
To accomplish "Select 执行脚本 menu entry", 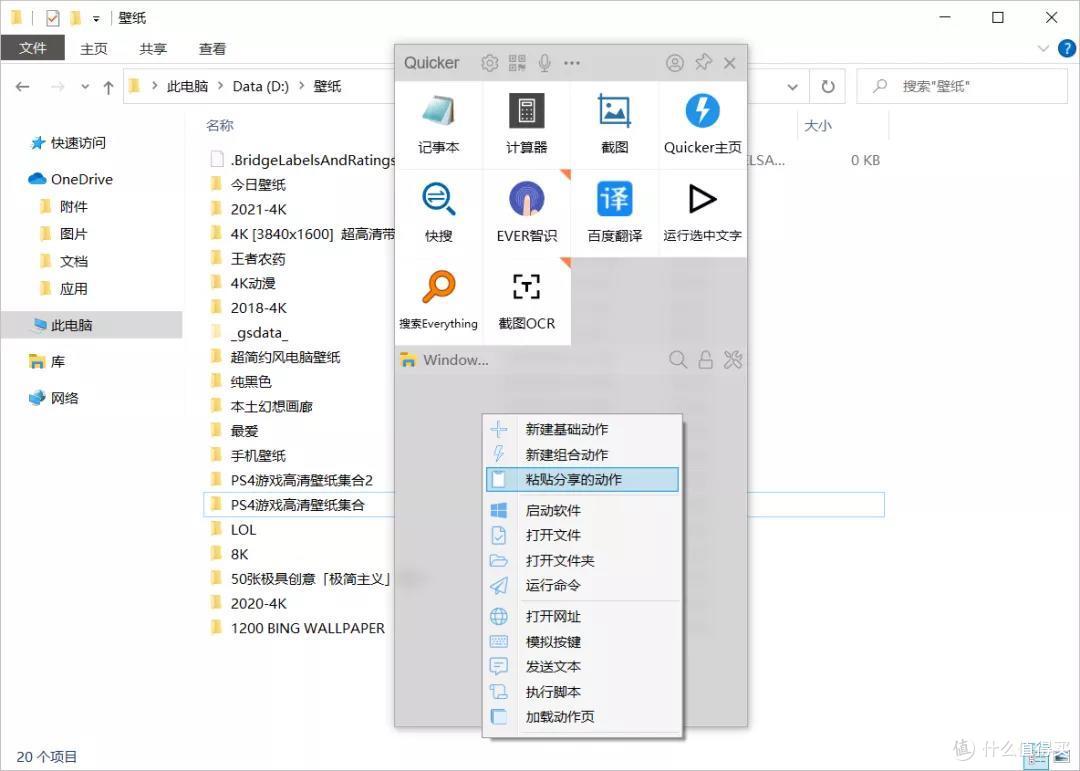I will tap(583, 692).
